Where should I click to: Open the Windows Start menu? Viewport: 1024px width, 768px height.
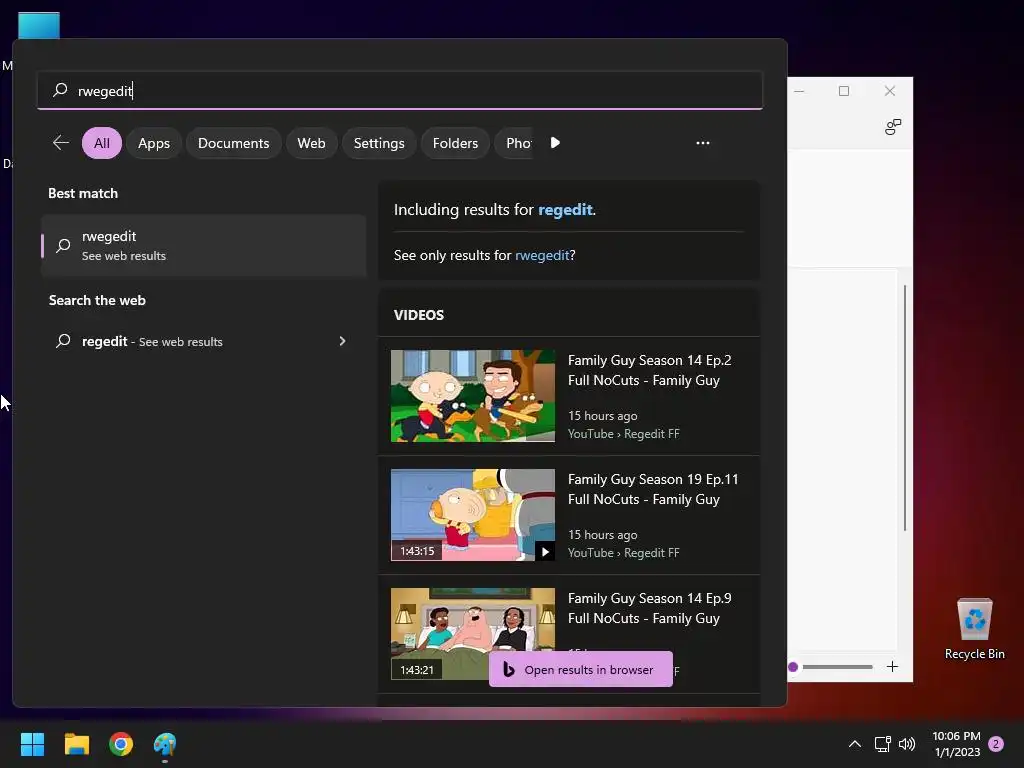(32, 744)
